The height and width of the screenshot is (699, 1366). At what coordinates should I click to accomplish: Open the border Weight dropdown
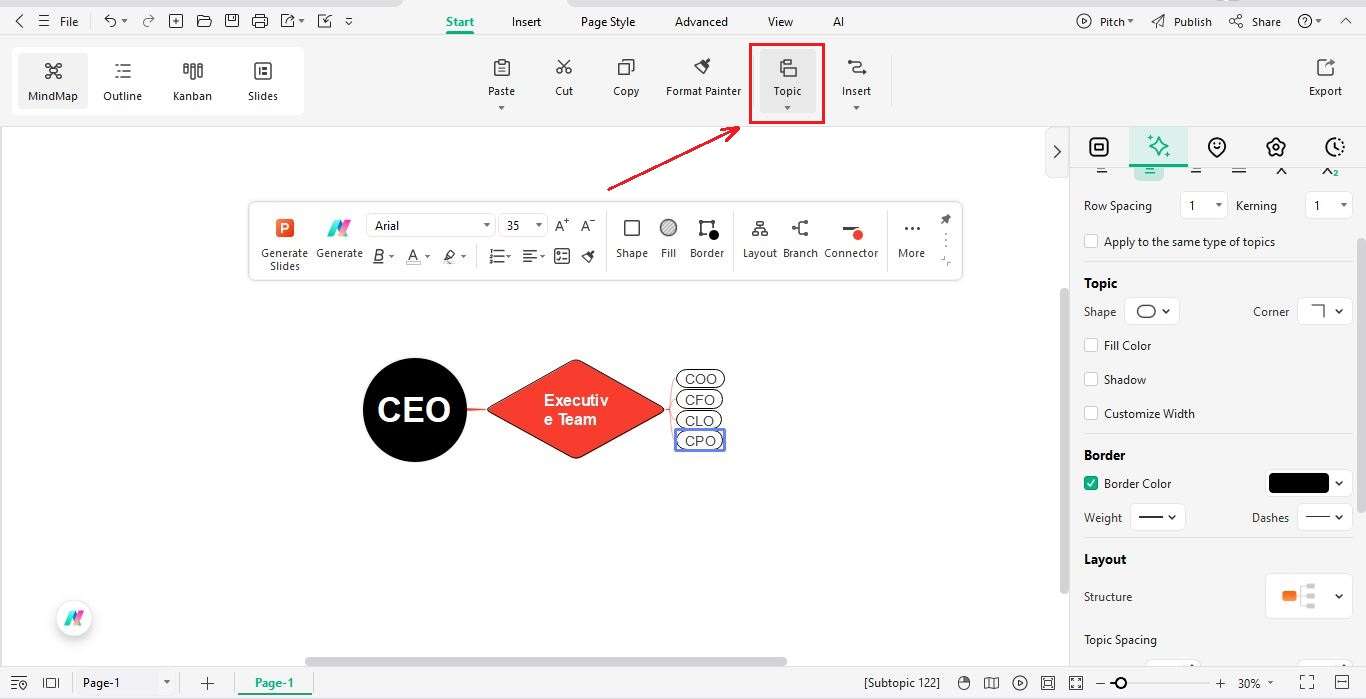(x=1157, y=517)
